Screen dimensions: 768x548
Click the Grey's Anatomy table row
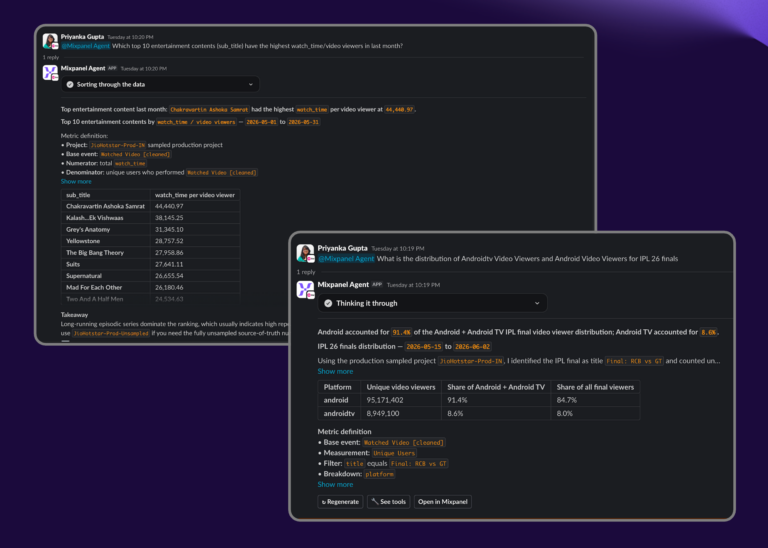click(150, 229)
